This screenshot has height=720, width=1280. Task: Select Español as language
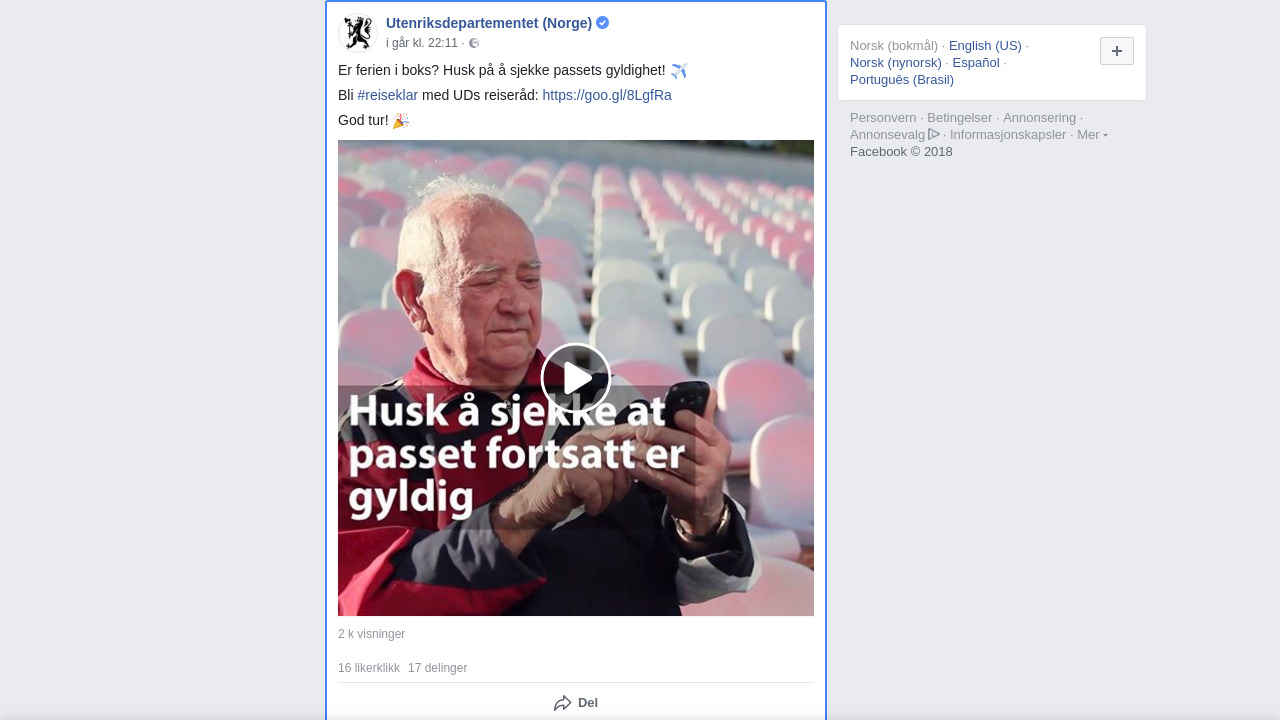tap(976, 63)
